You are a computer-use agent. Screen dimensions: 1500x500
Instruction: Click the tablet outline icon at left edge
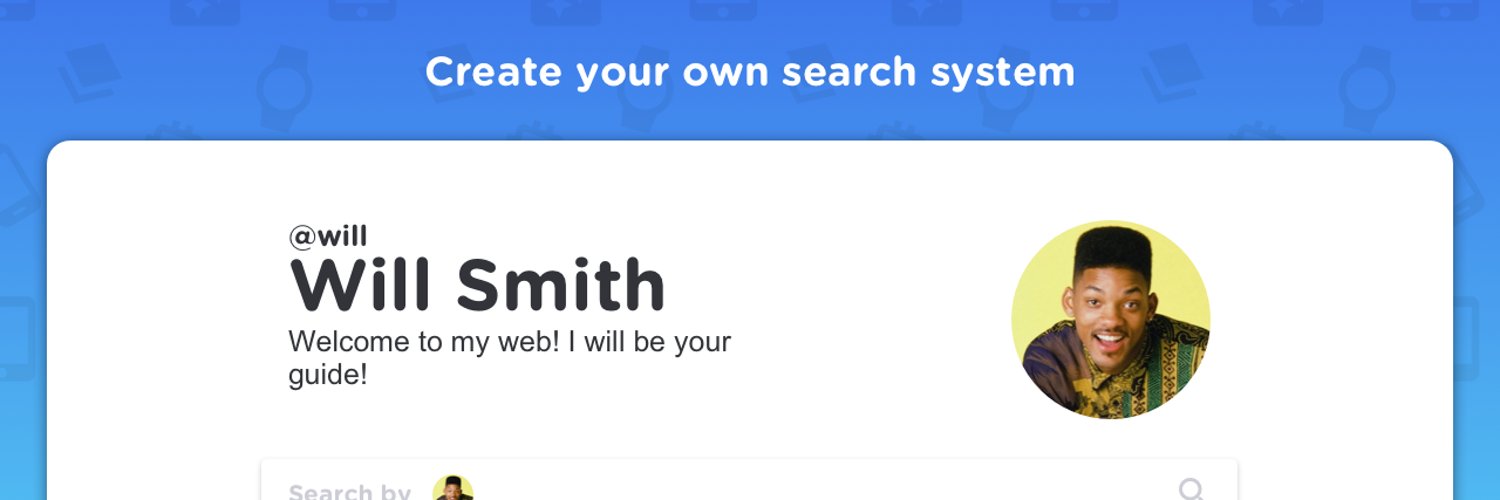(x=17, y=338)
